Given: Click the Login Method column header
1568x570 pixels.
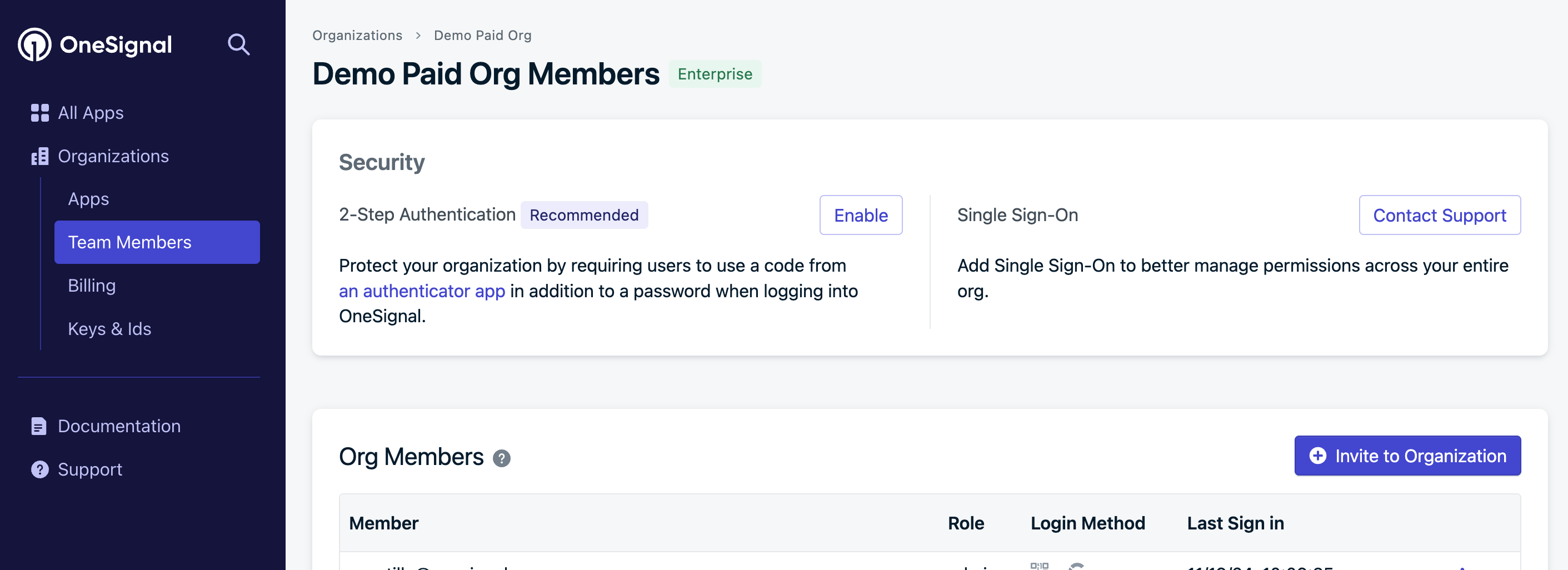Looking at the screenshot, I should pyautogui.click(x=1088, y=523).
